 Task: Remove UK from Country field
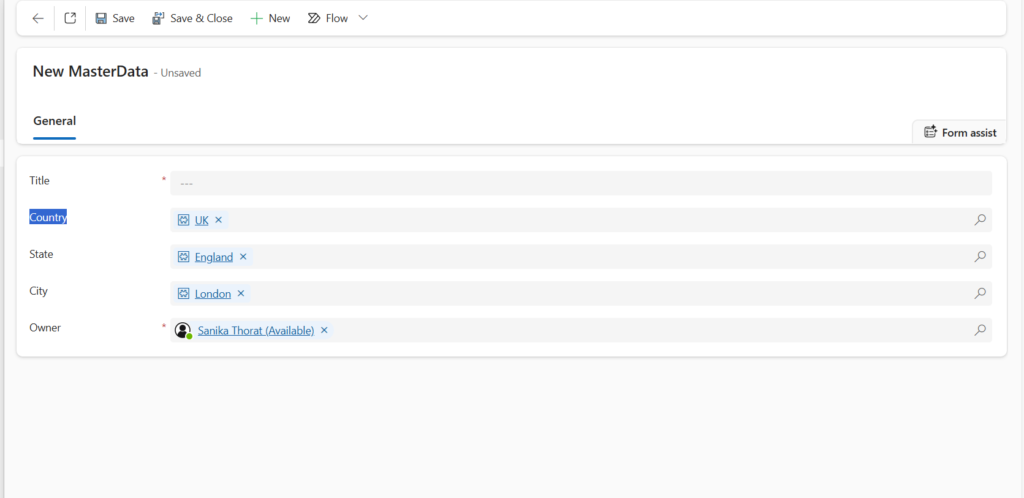click(219, 220)
